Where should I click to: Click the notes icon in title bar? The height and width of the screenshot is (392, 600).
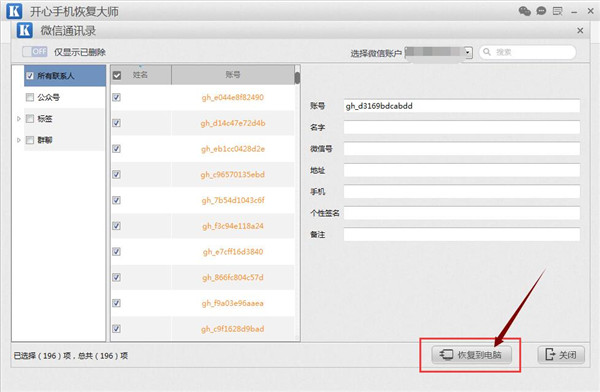pyautogui.click(x=558, y=11)
